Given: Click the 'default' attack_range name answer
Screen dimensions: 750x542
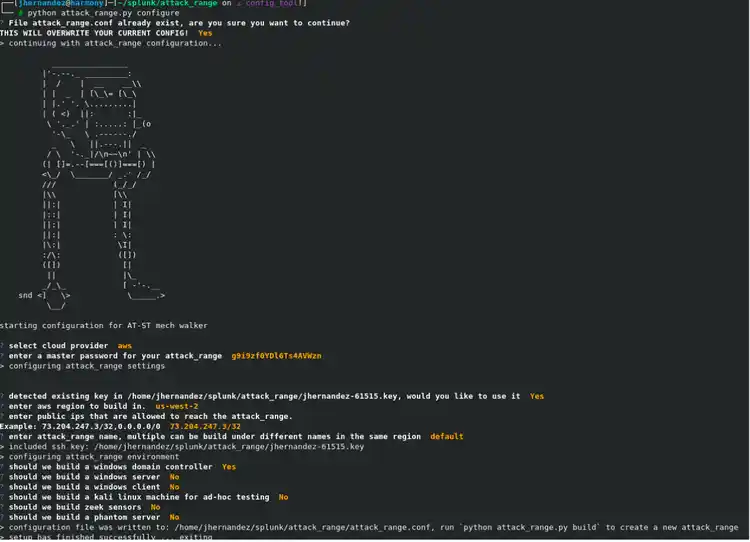Looking at the screenshot, I should (x=447, y=436).
